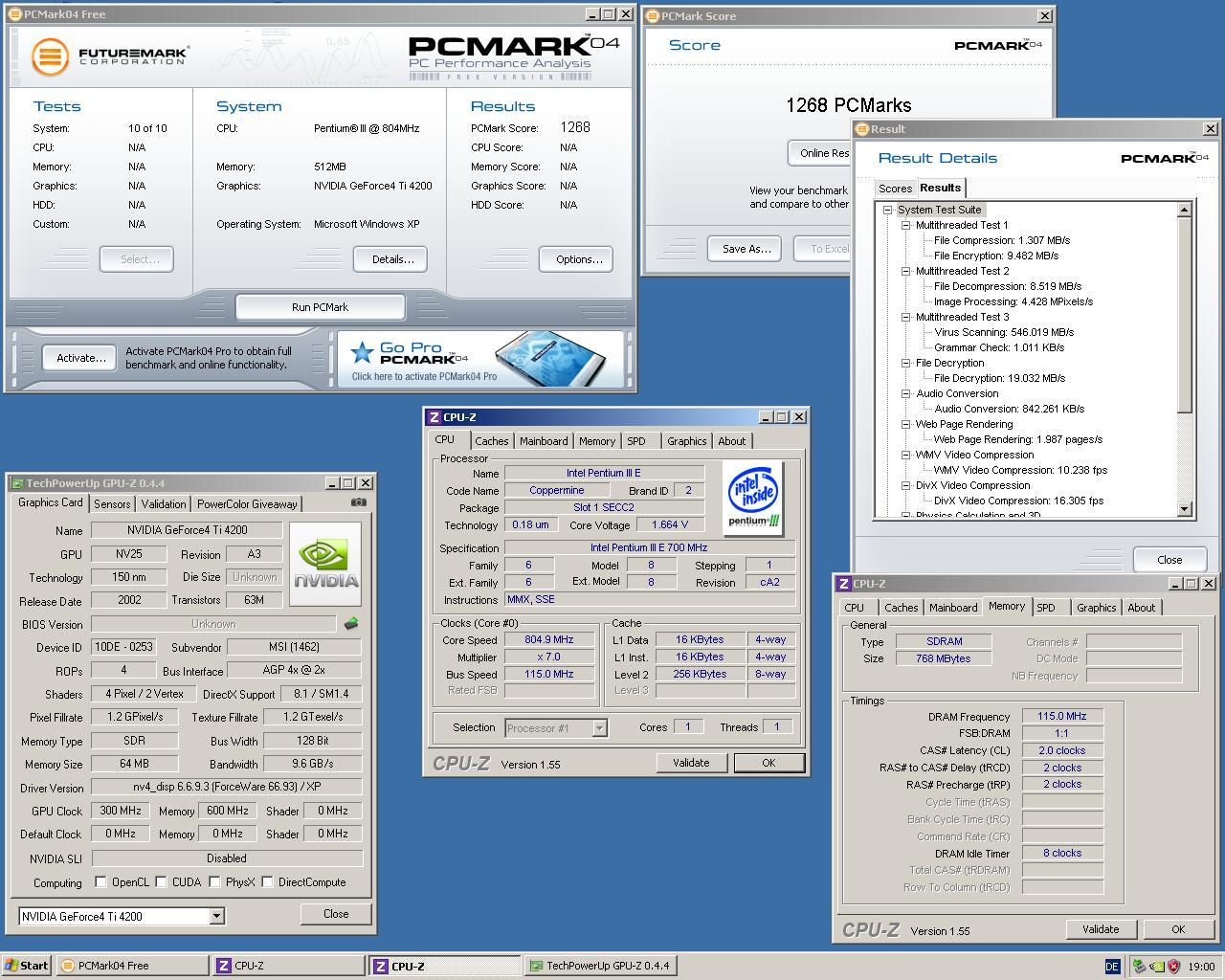1225x980 pixels.
Task: Click the Intel Inside Pentium III logo
Action: (x=754, y=498)
